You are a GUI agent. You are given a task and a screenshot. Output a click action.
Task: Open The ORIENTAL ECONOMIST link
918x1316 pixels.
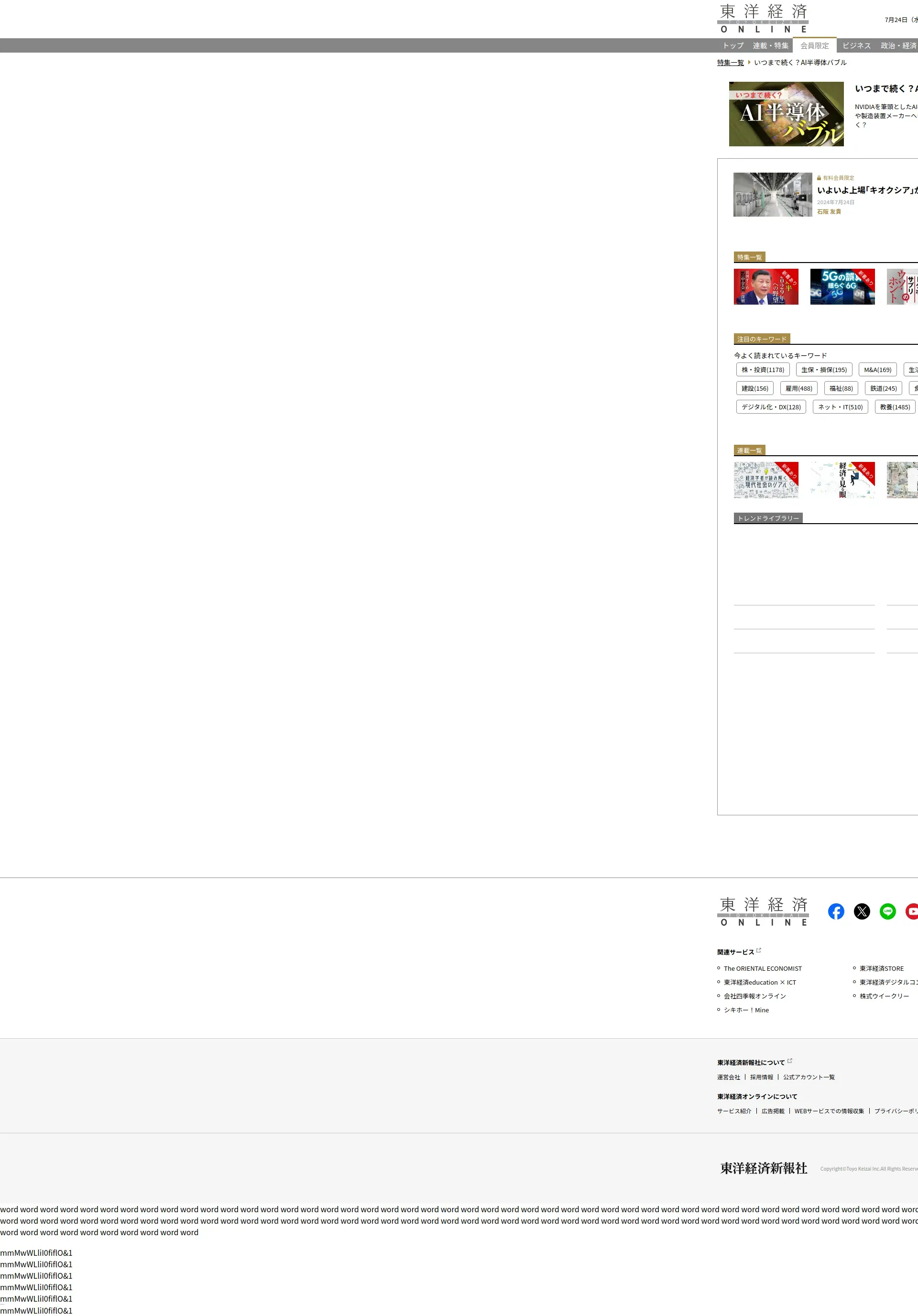762,969
